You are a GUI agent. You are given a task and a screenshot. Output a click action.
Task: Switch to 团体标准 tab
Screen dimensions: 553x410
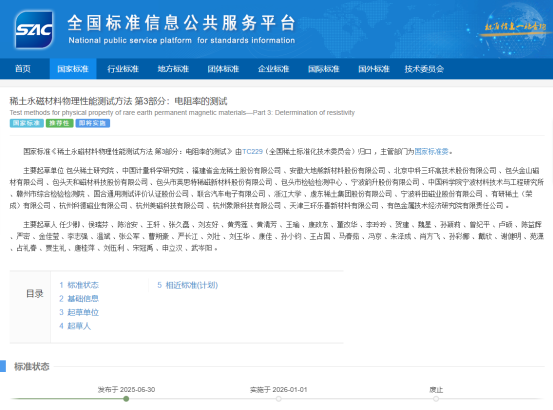coord(223,69)
